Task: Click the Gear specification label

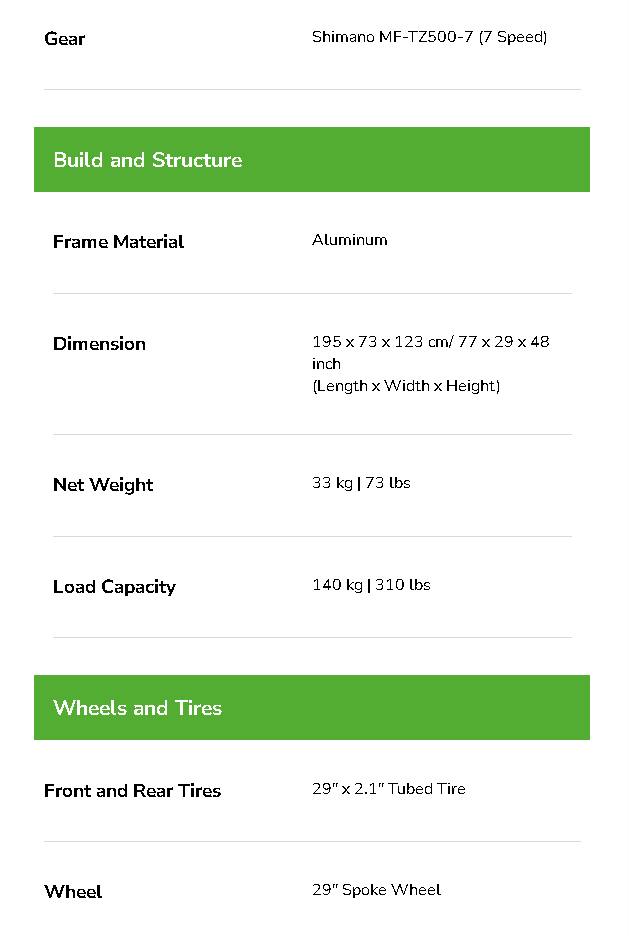Action: click(64, 39)
